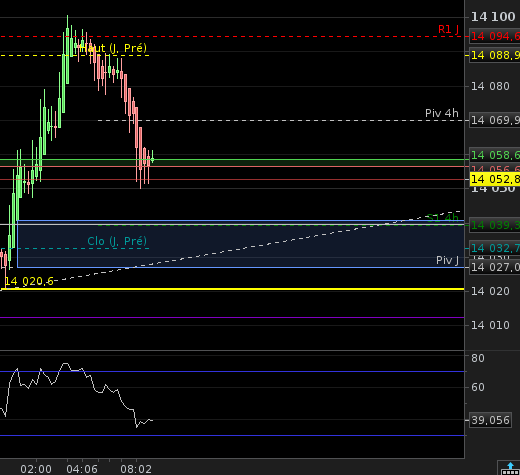Select the upper blue RSI threshold line
Image resolution: width=520 pixels, height=475 pixels.
coord(232,371)
